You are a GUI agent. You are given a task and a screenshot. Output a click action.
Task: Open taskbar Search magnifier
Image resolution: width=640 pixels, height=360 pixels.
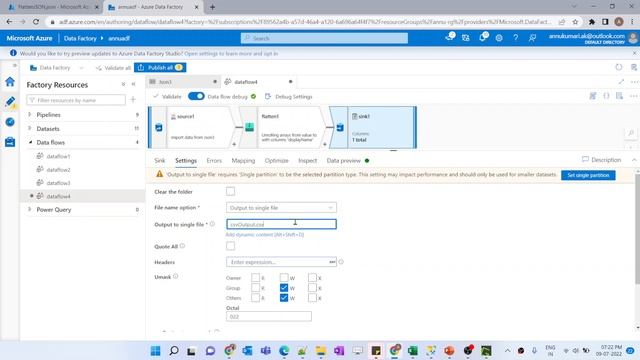pyautogui.click(x=174, y=351)
